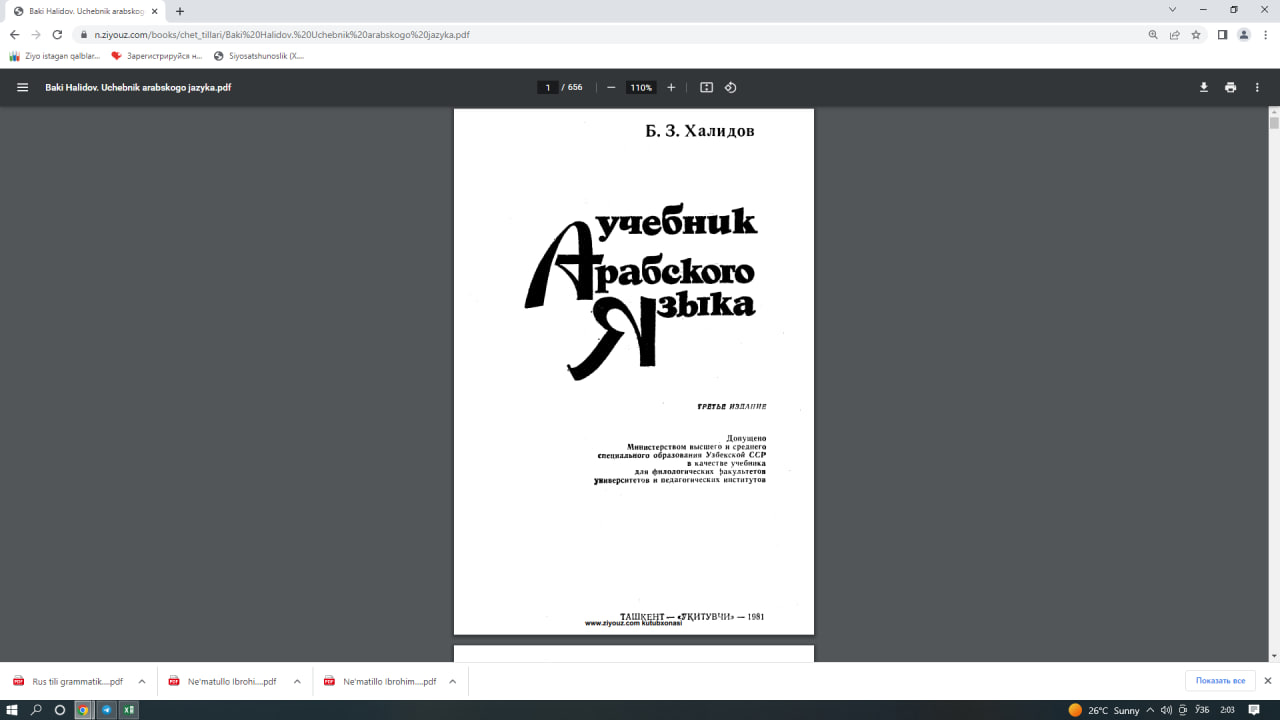Open the browser profile avatar
The width and height of the screenshot is (1280, 720).
[1245, 34]
